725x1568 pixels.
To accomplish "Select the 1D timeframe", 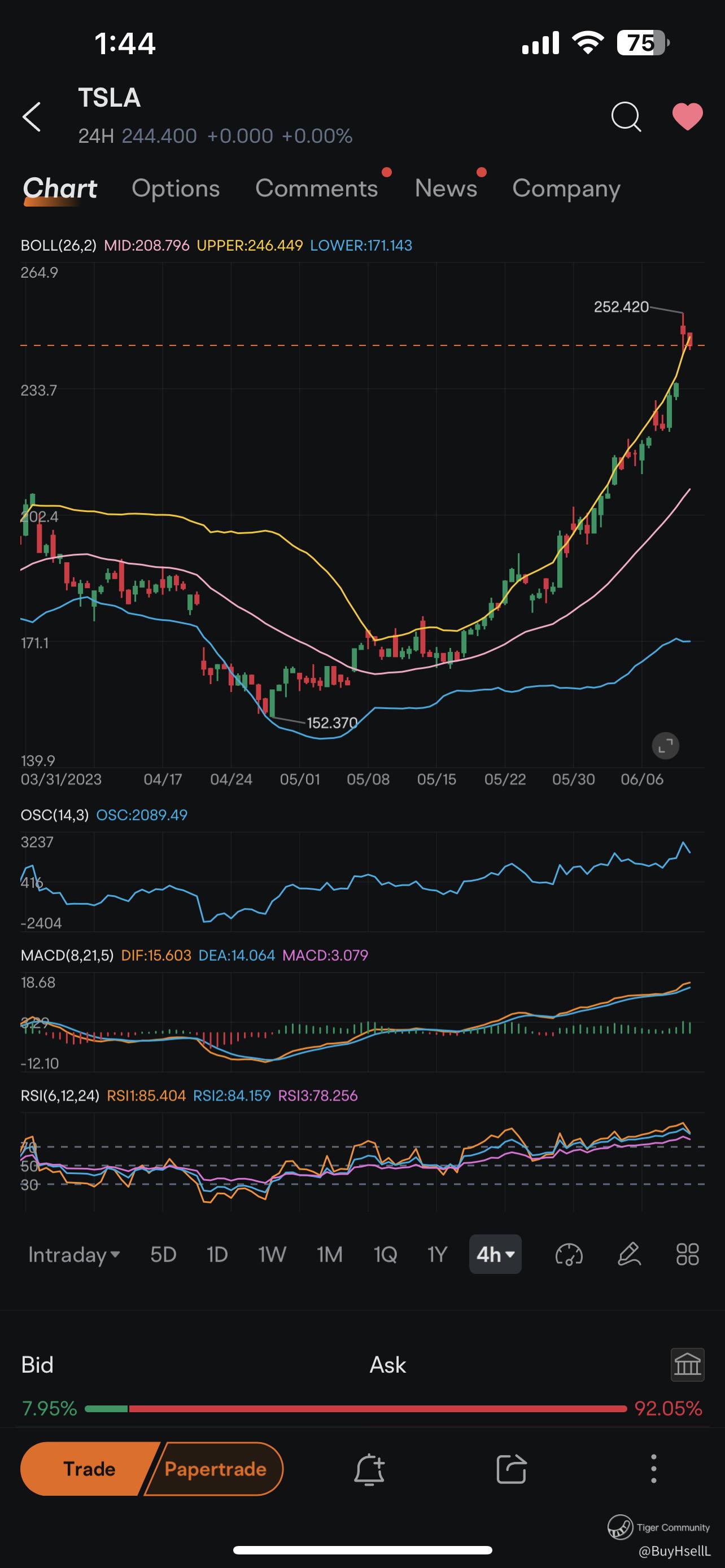I will pos(217,1255).
